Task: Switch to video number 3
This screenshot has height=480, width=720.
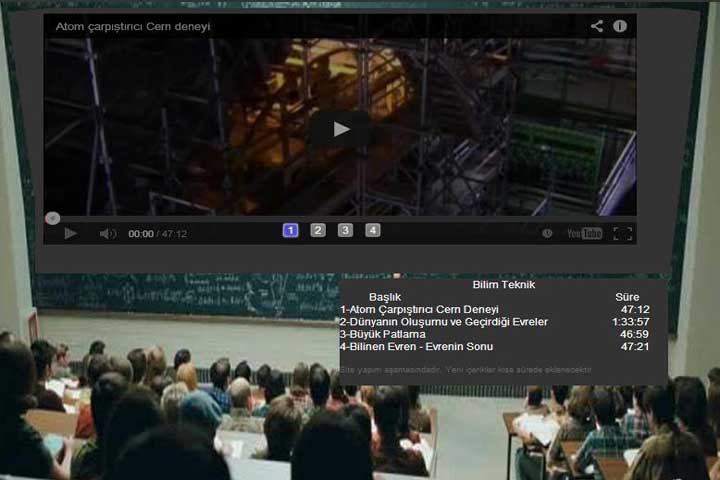Action: coord(345,230)
